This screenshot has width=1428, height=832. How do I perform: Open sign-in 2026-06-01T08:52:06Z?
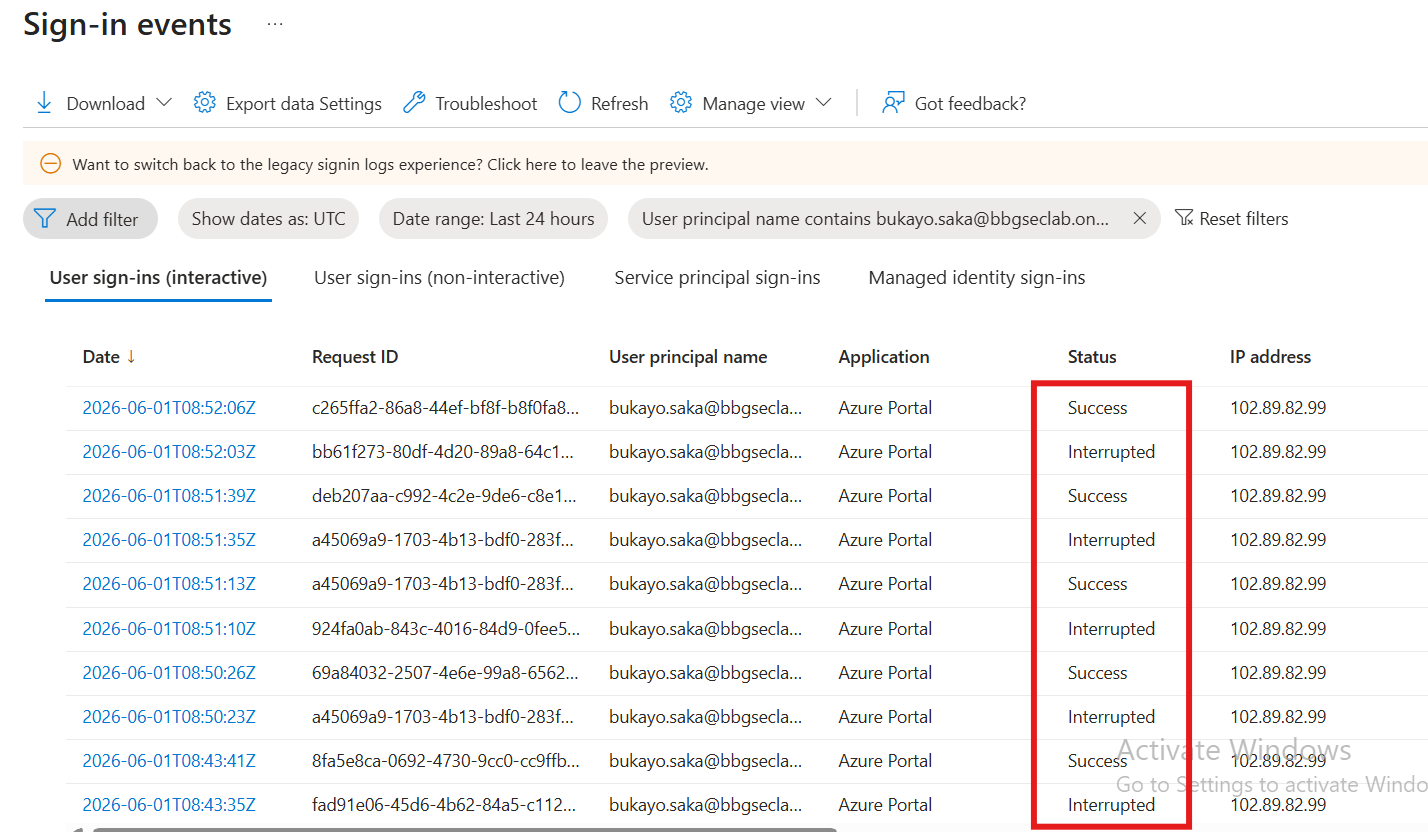click(x=169, y=408)
